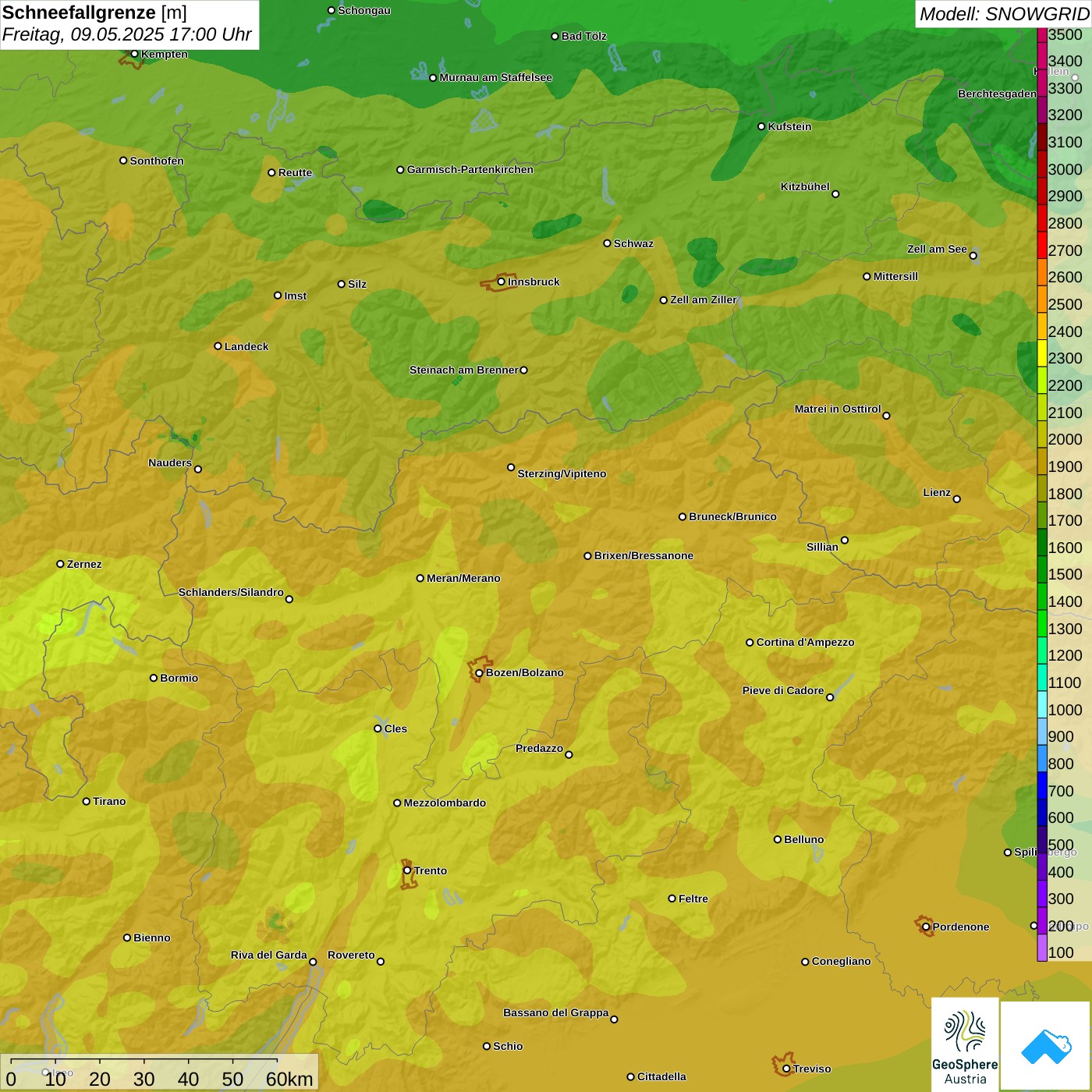The width and height of the screenshot is (1092, 1092).
Task: Click the Bad Tölz location dot
Action: pyautogui.click(x=555, y=36)
